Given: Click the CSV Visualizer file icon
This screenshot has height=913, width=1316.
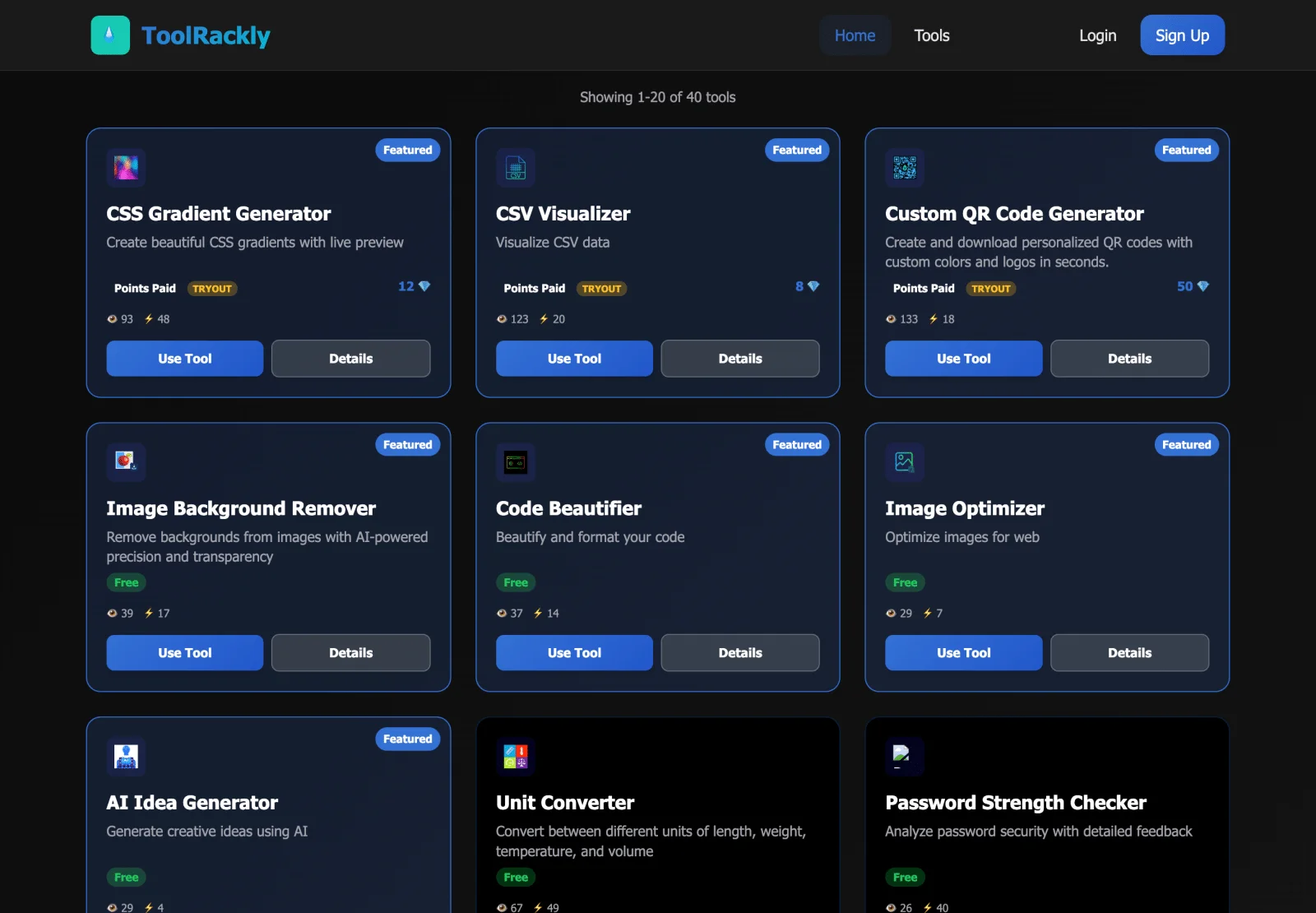Looking at the screenshot, I should pos(516,168).
